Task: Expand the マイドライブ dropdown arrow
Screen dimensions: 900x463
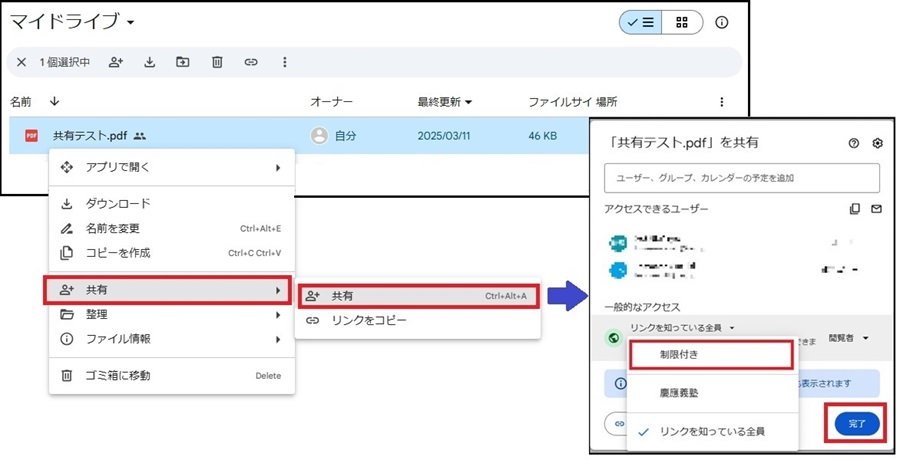Action: coord(131,22)
